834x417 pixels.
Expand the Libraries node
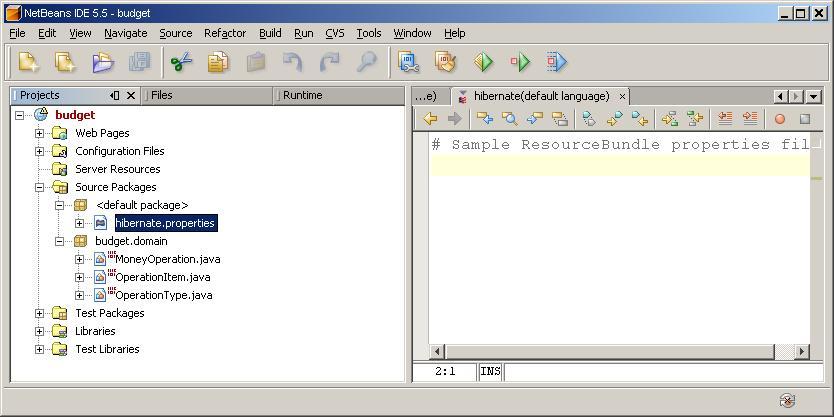(39, 331)
